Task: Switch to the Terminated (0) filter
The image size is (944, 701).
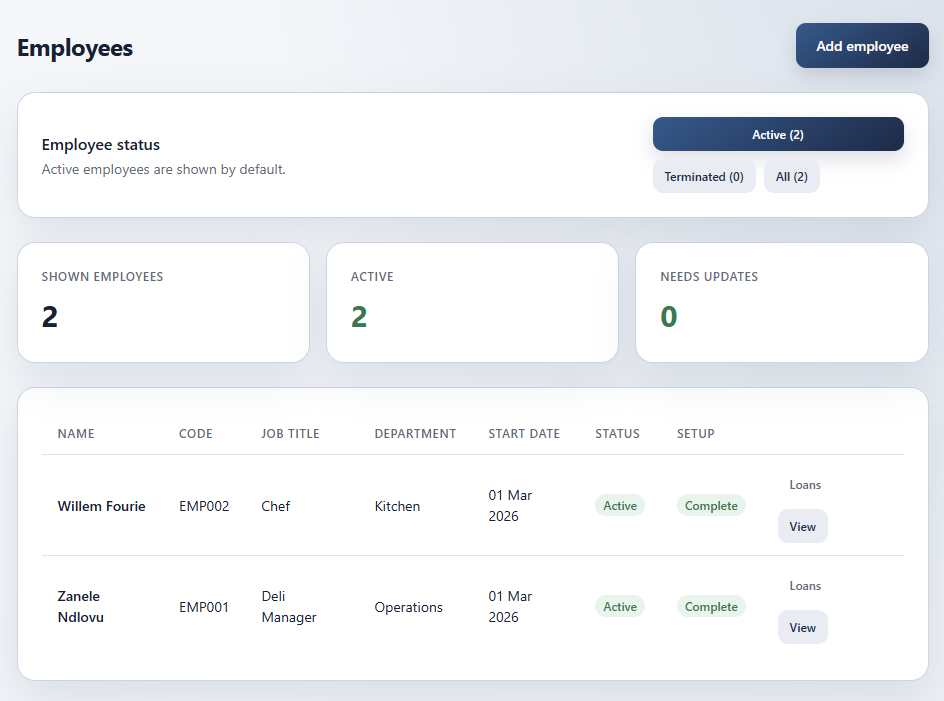Action: point(704,176)
